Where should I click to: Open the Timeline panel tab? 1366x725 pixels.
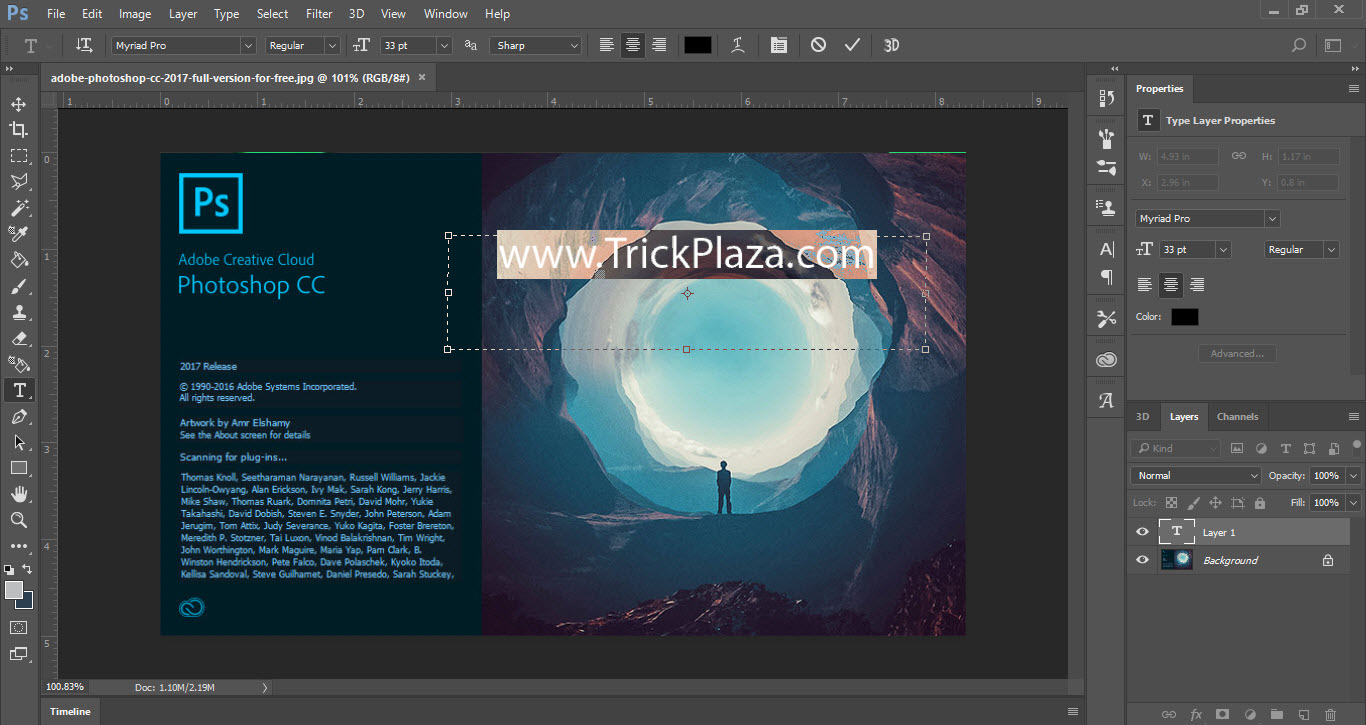[70, 711]
